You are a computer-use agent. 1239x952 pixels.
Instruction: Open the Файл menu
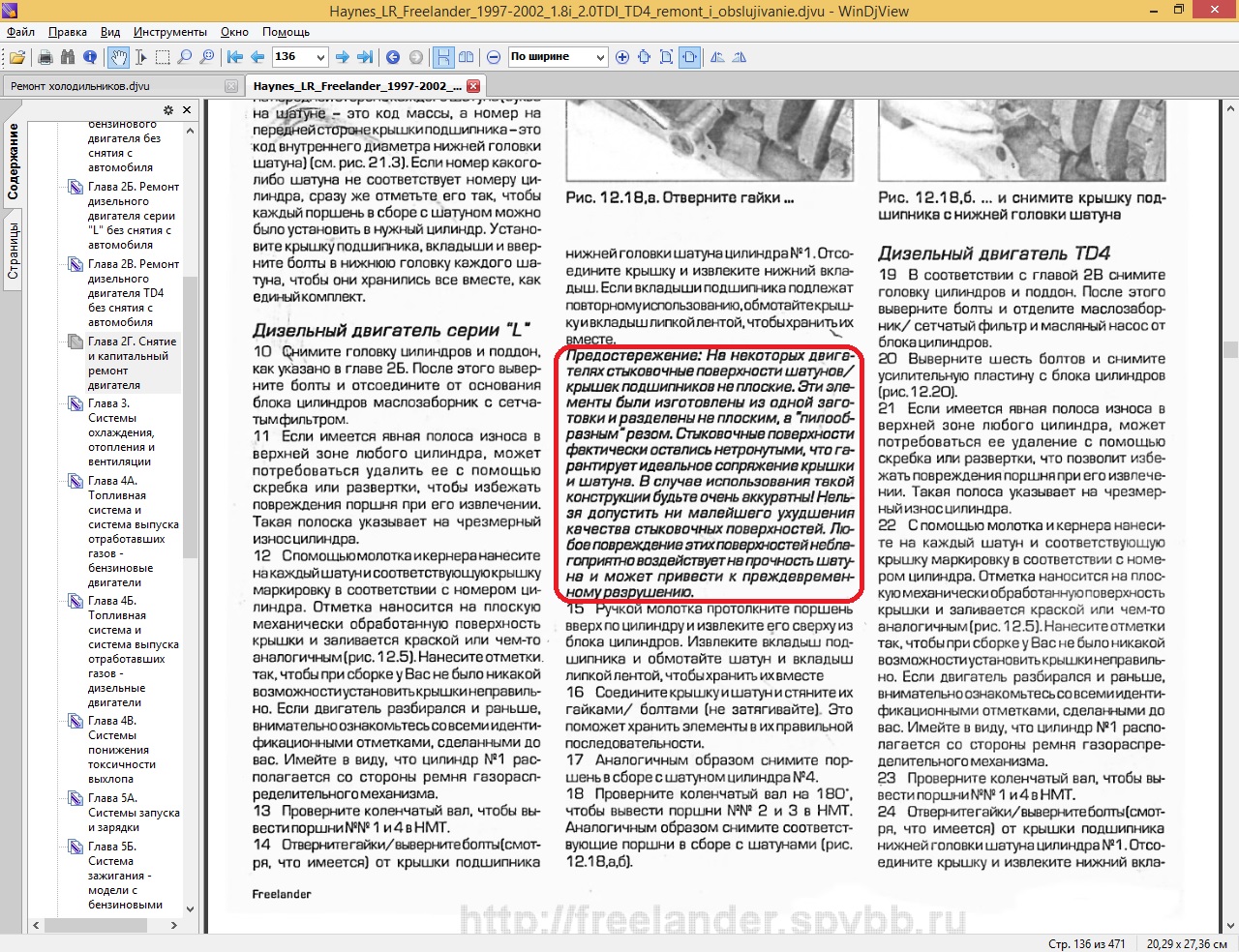tap(20, 32)
